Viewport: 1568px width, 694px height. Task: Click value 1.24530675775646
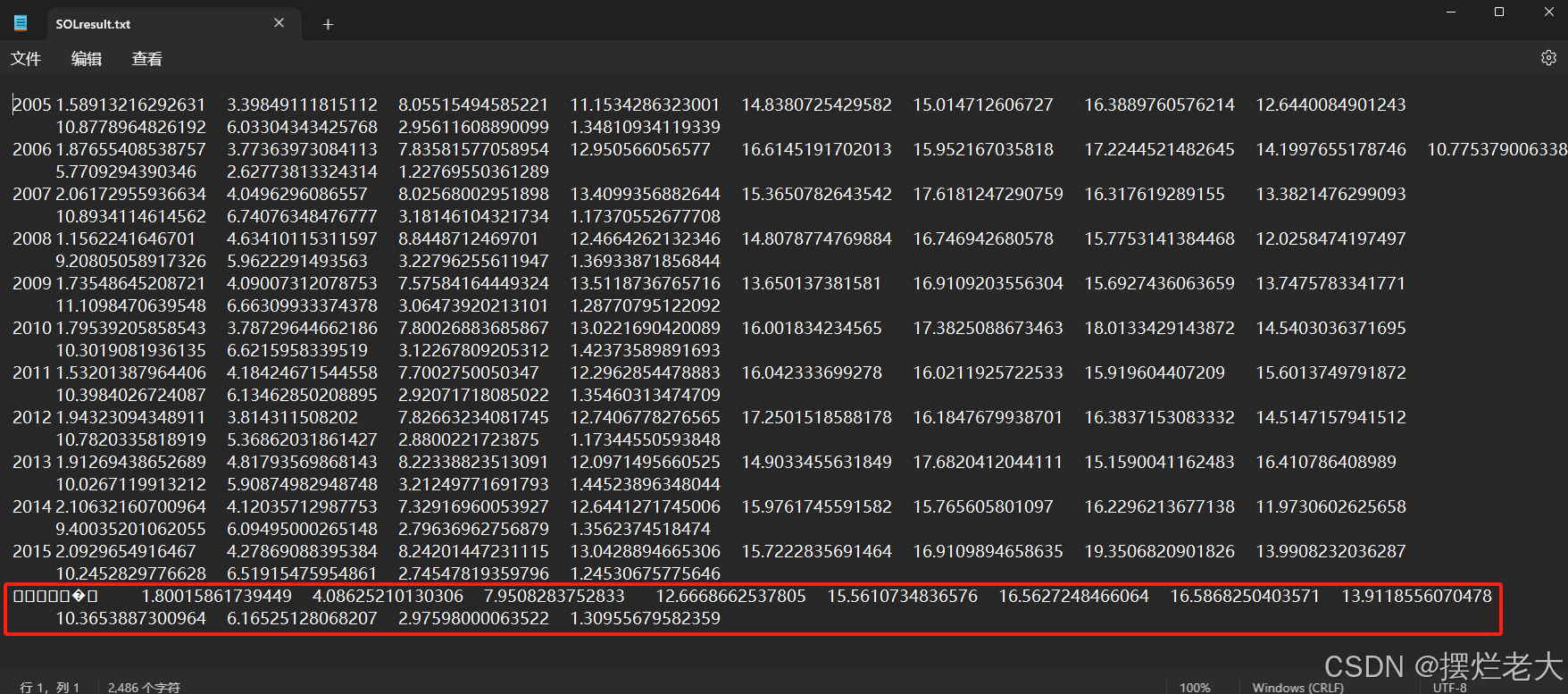(x=645, y=573)
